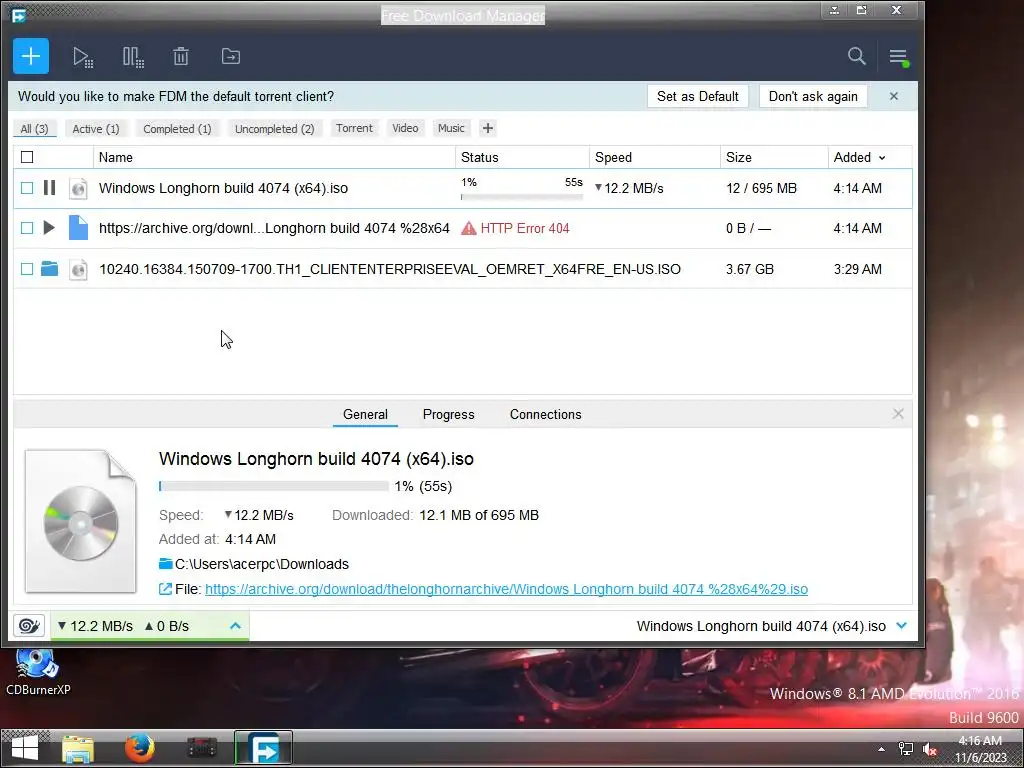Toggle snail speed mode icon
Screen dimensions: 1024x768
click(29, 626)
